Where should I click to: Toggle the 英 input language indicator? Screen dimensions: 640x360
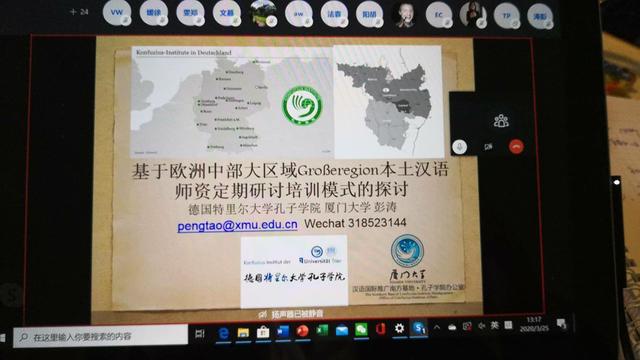(494, 325)
